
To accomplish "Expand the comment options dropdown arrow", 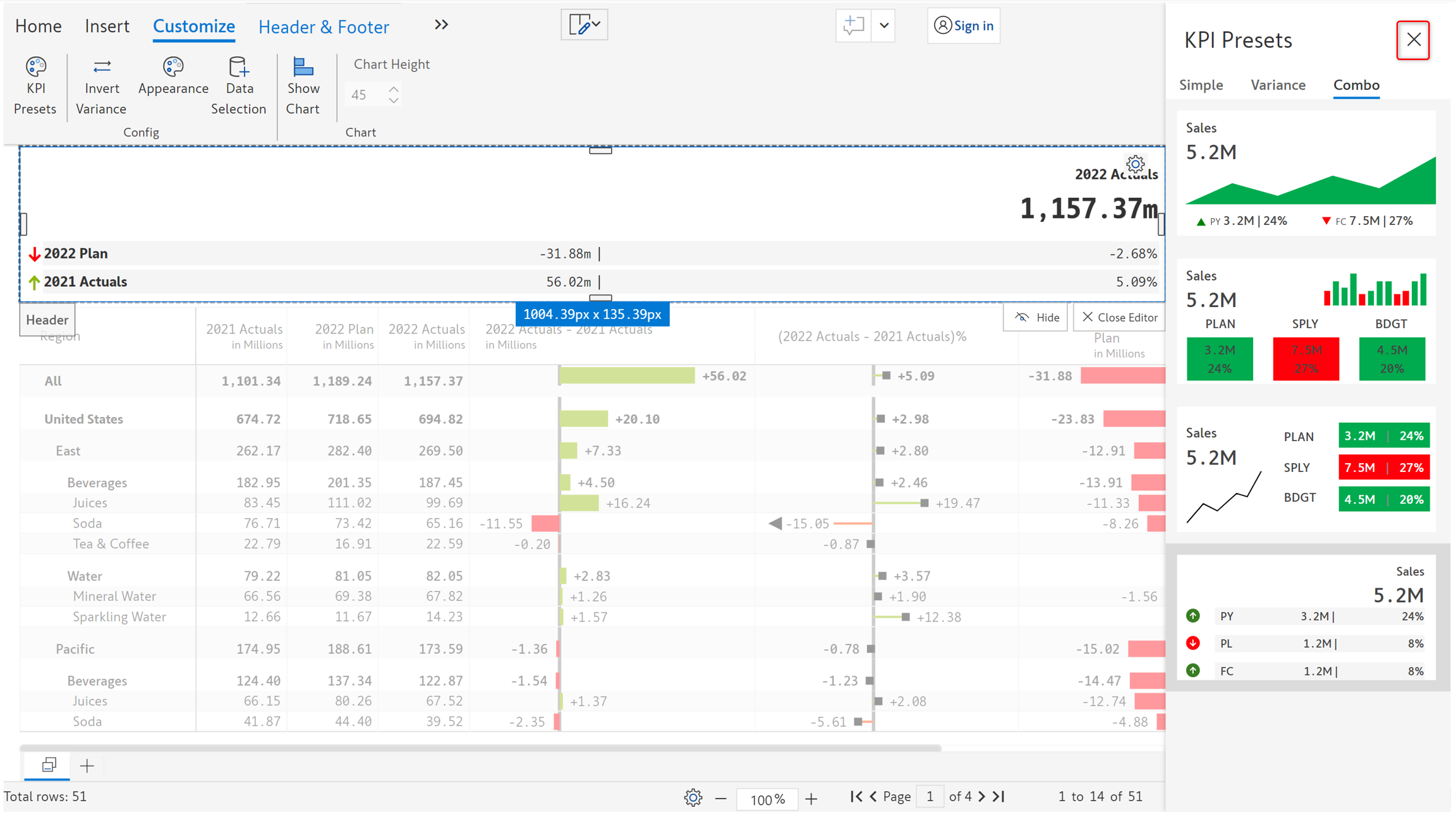I will coord(884,25).
